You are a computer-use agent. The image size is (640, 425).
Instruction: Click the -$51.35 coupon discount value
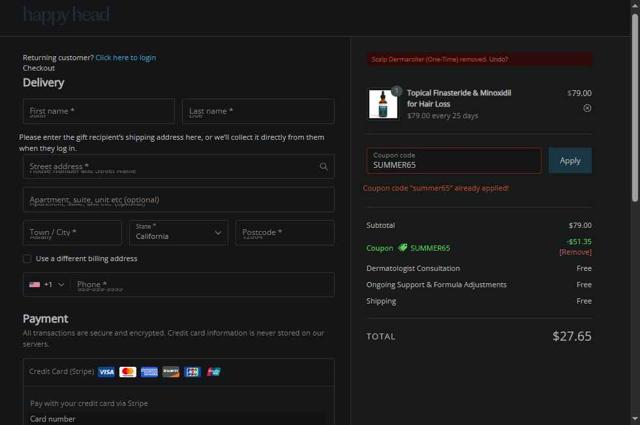[x=579, y=242]
